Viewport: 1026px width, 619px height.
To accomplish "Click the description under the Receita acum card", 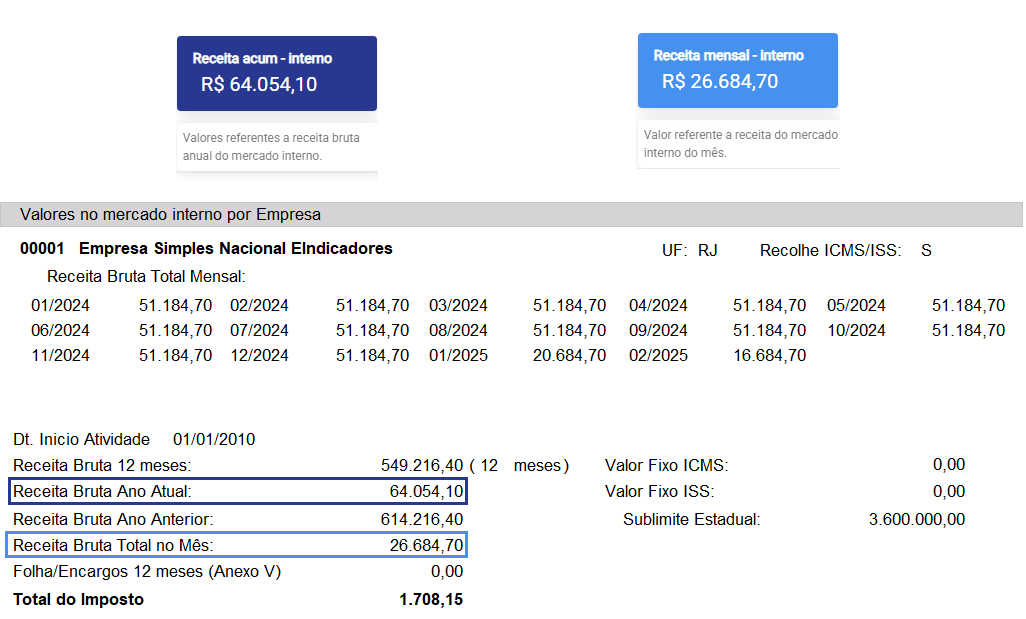I will (x=272, y=147).
